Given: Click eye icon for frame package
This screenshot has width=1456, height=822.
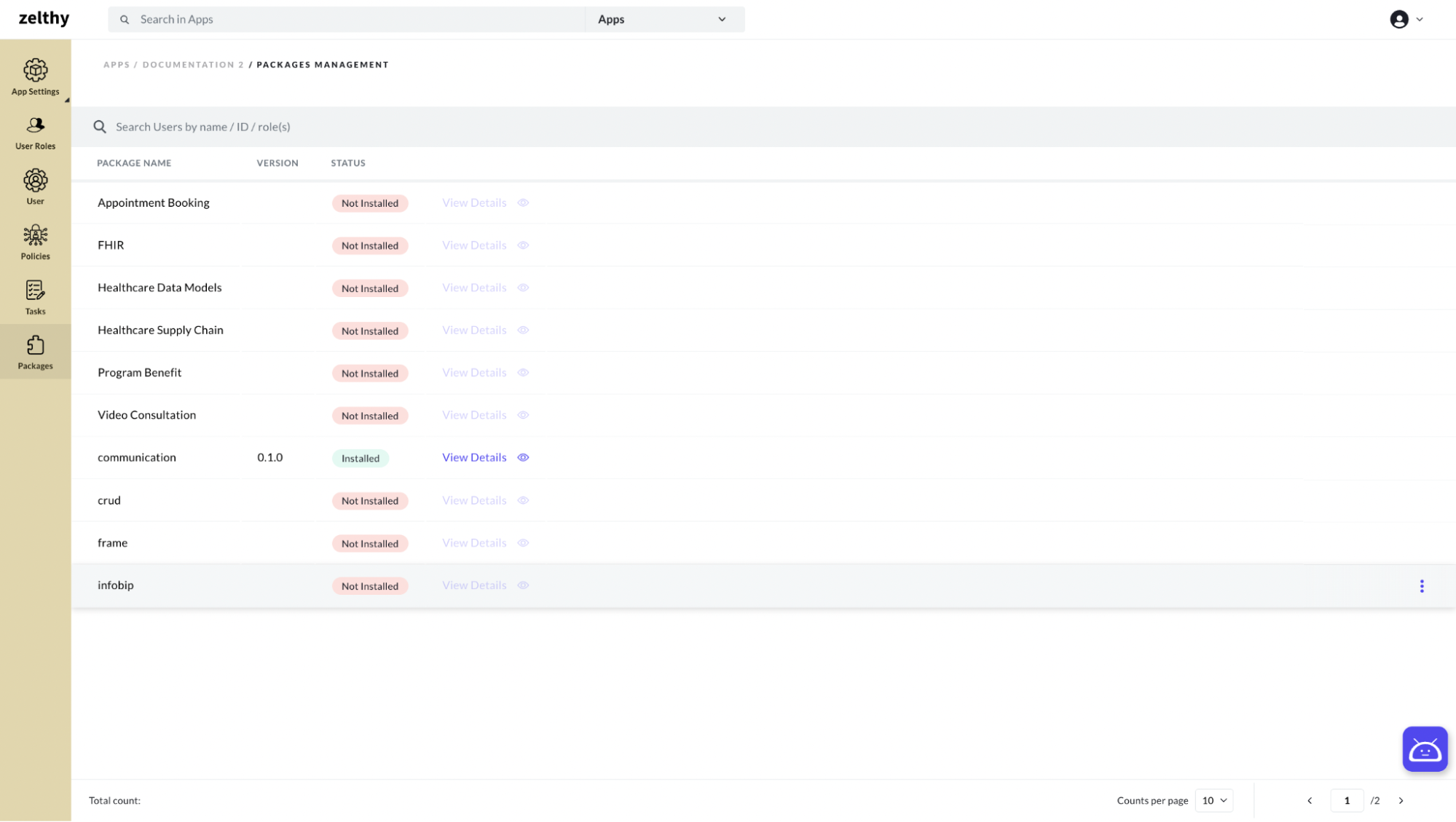Looking at the screenshot, I should tap(523, 543).
